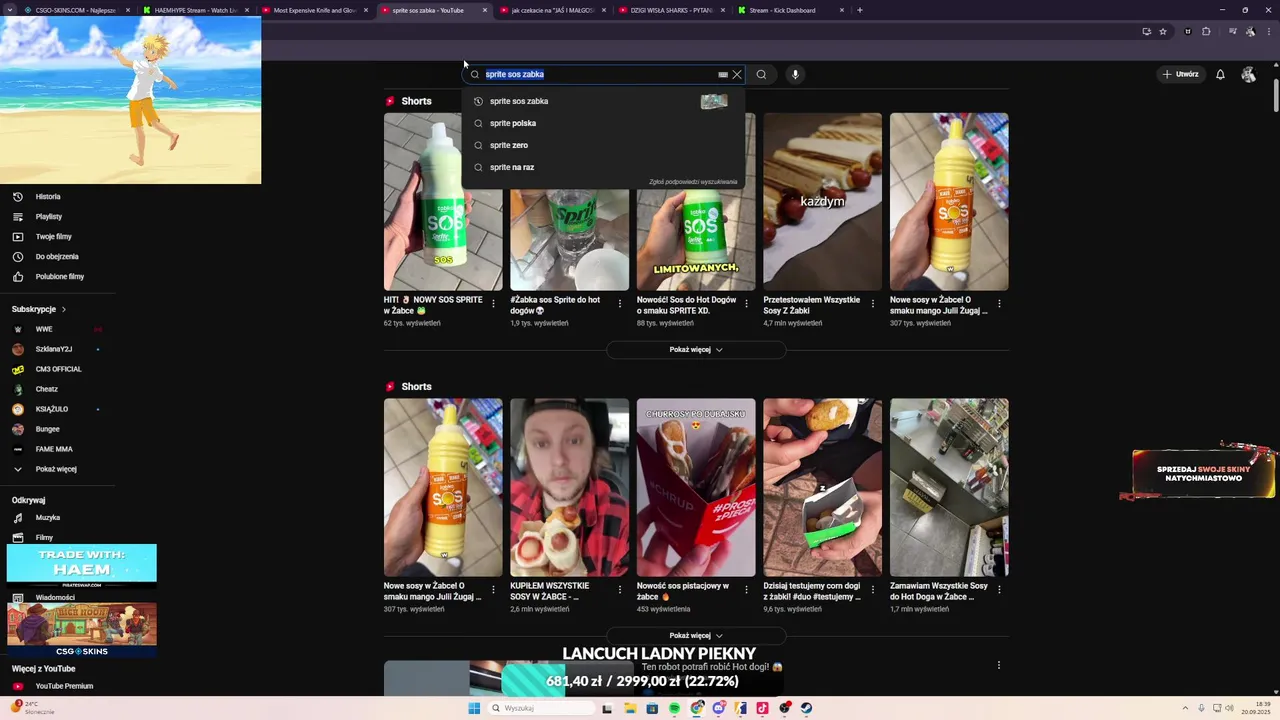Open the on-screen keyboard icon in the search box

pyautogui.click(x=722, y=74)
